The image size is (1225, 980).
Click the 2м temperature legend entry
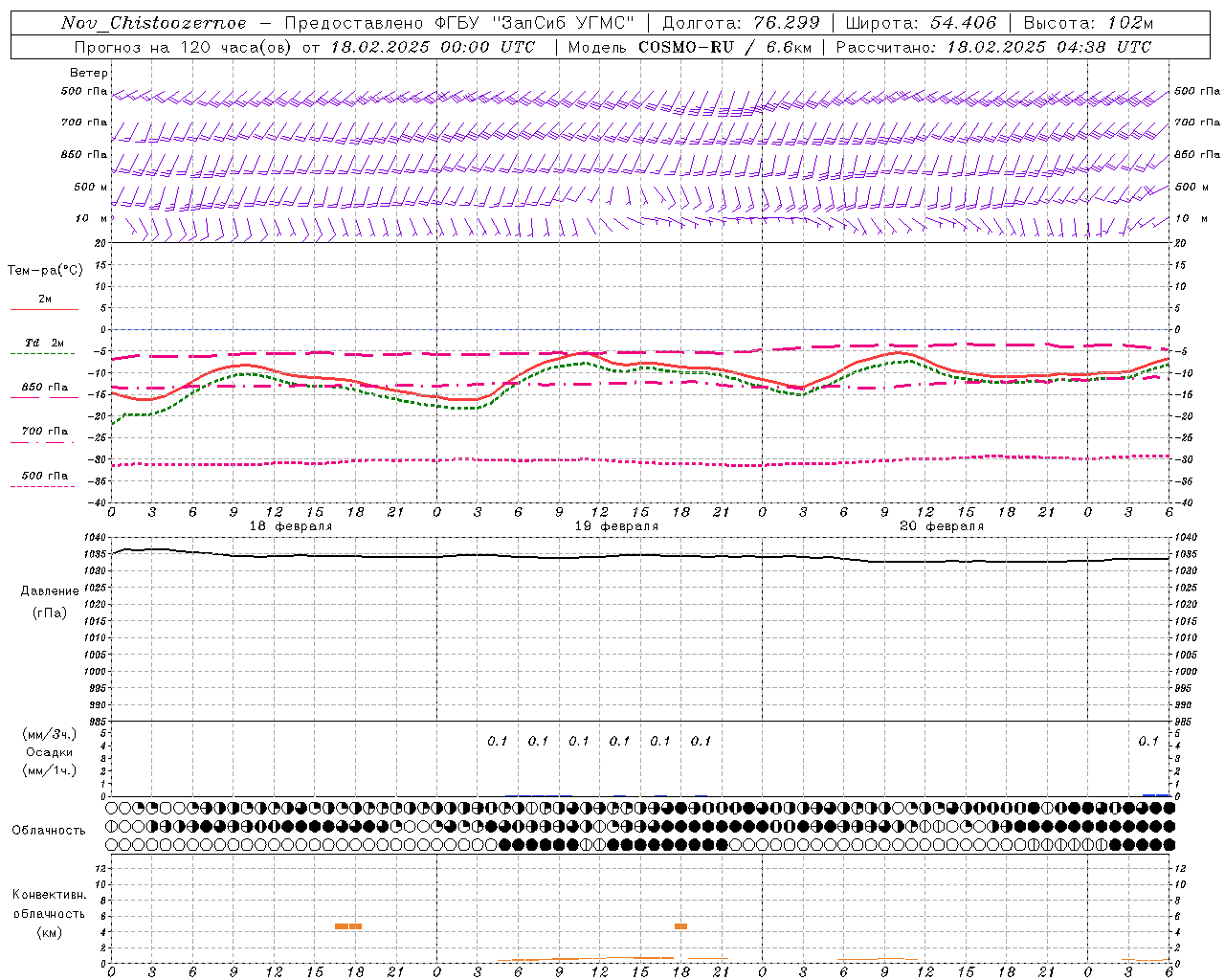tap(45, 300)
